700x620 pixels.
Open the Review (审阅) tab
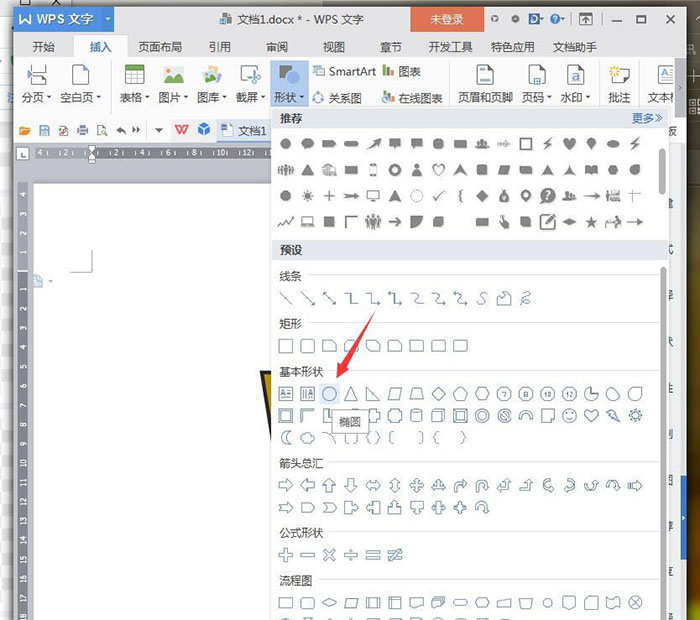click(277, 47)
